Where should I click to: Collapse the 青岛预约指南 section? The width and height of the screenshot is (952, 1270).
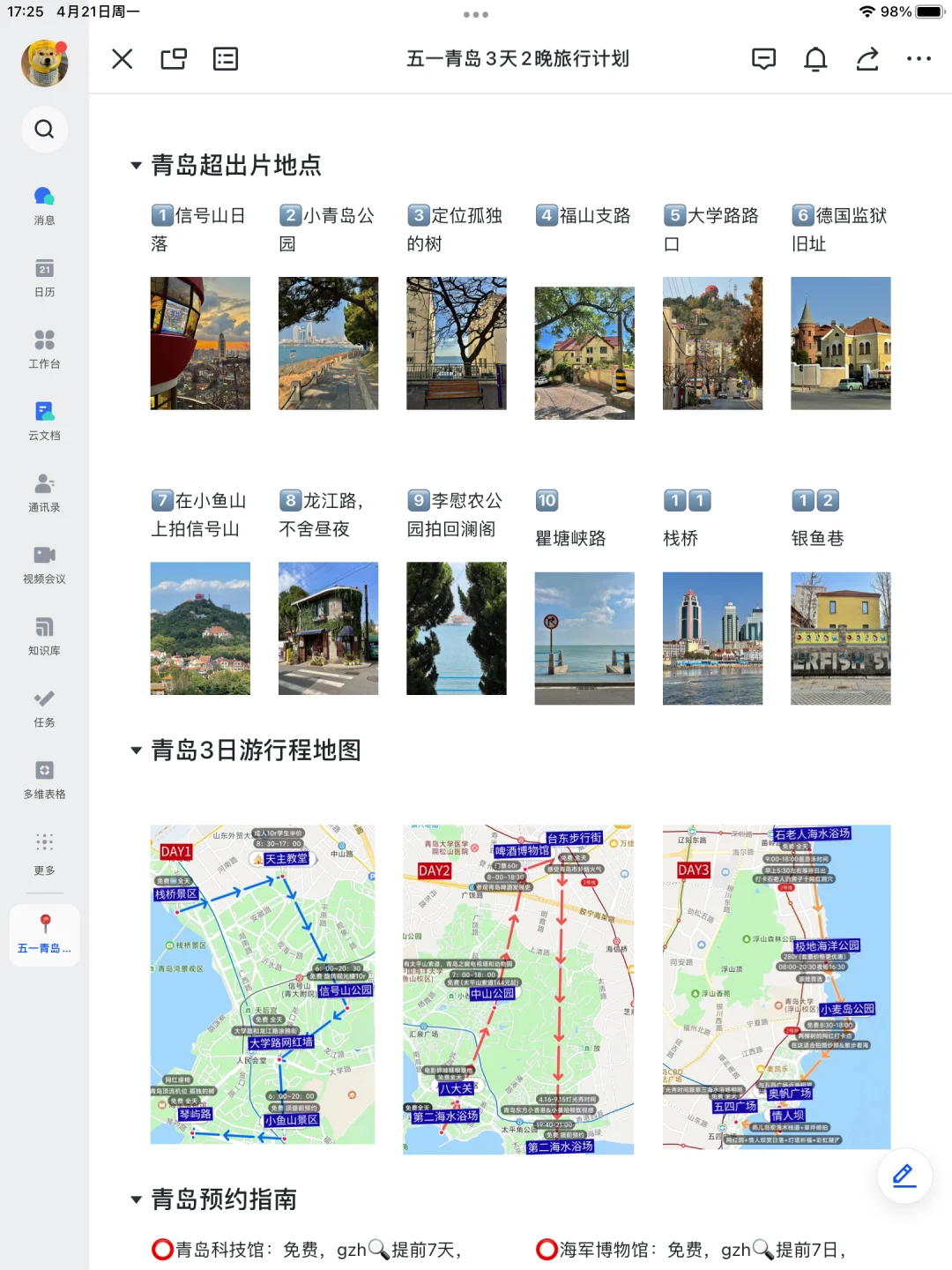click(136, 1199)
